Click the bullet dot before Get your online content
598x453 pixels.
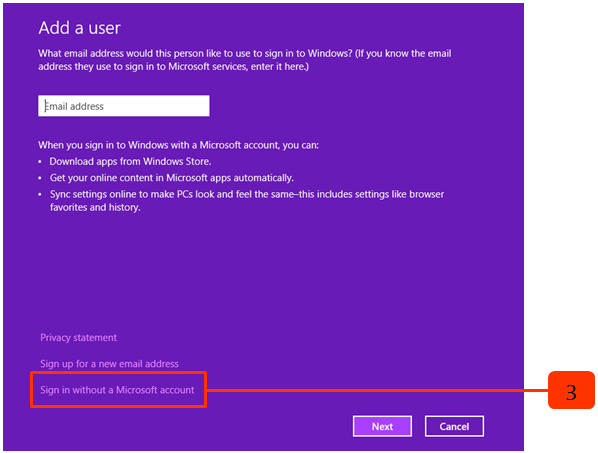coord(40,178)
